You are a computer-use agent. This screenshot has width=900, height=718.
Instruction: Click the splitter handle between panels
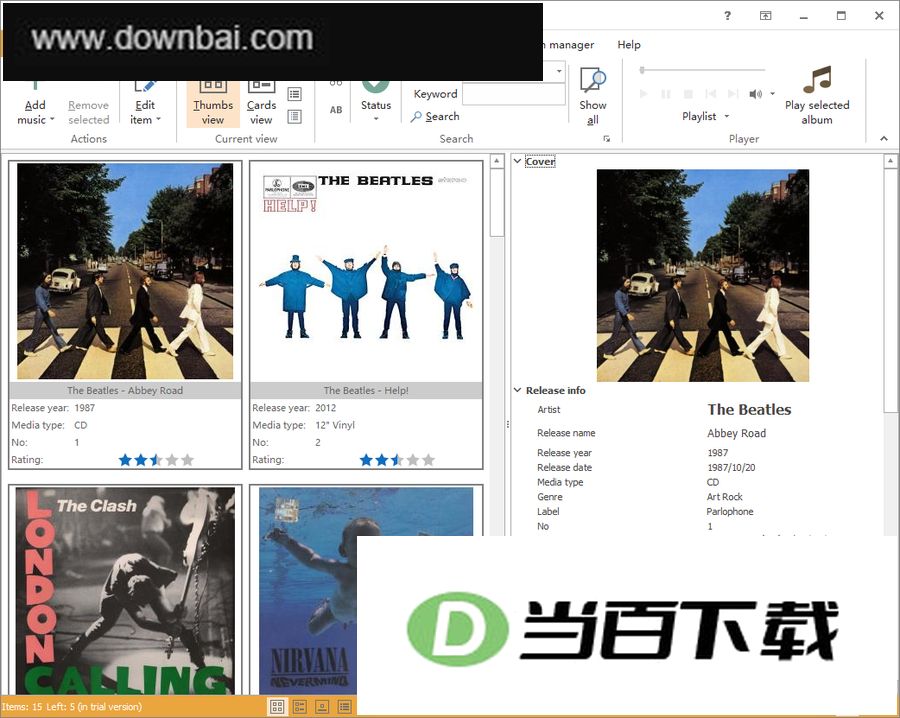[507, 425]
